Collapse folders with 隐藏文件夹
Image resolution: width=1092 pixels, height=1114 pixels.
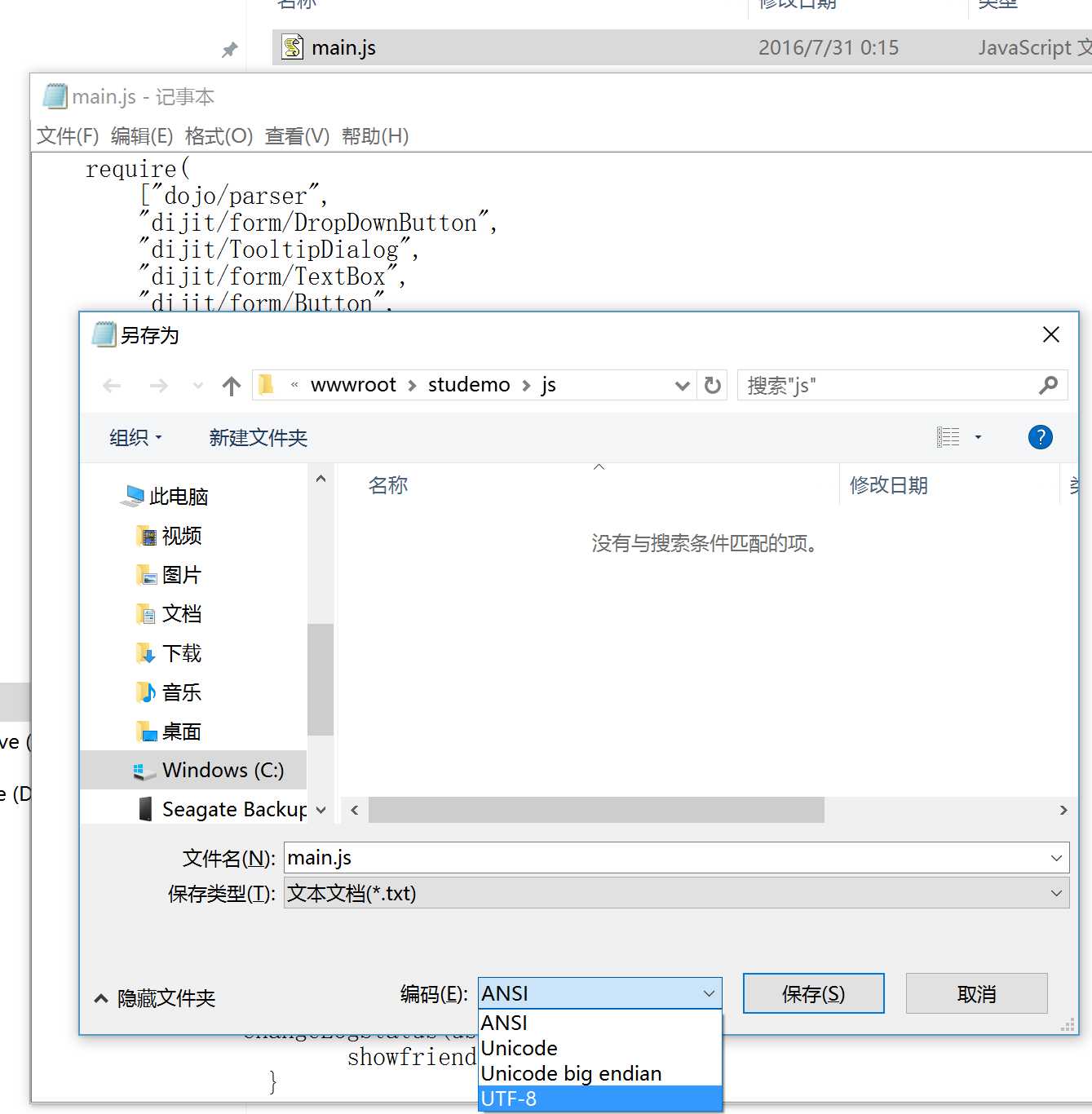pos(154,998)
